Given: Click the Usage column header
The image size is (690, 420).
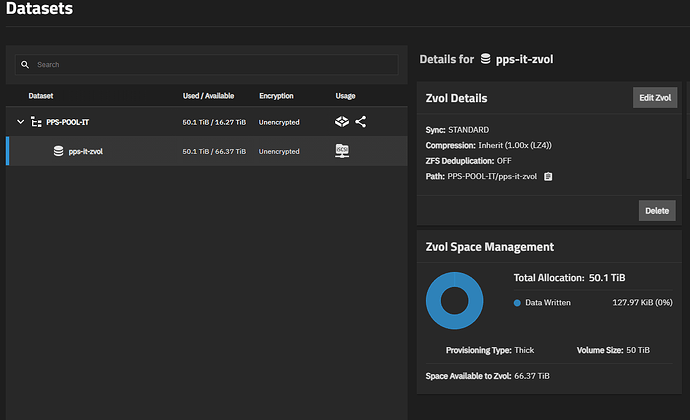Looking at the screenshot, I should tap(345, 96).
